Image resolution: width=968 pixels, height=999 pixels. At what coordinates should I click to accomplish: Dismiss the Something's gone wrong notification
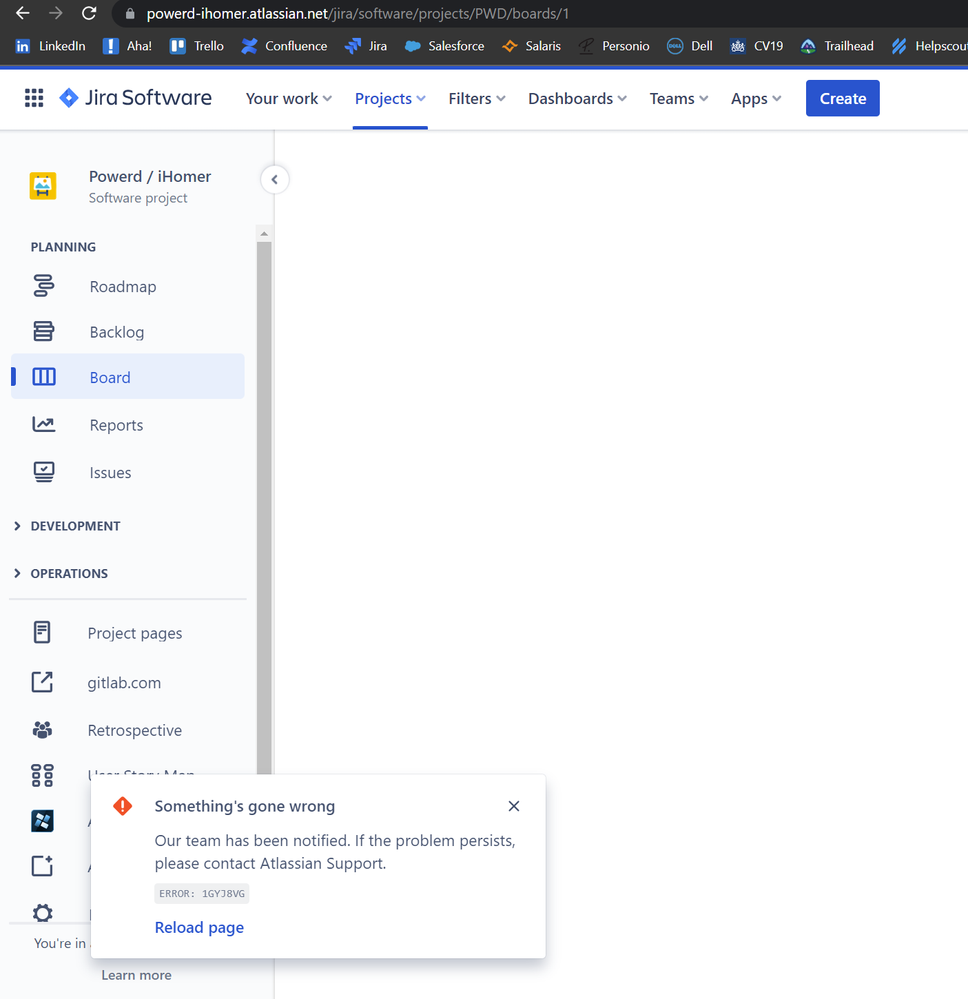tap(514, 806)
